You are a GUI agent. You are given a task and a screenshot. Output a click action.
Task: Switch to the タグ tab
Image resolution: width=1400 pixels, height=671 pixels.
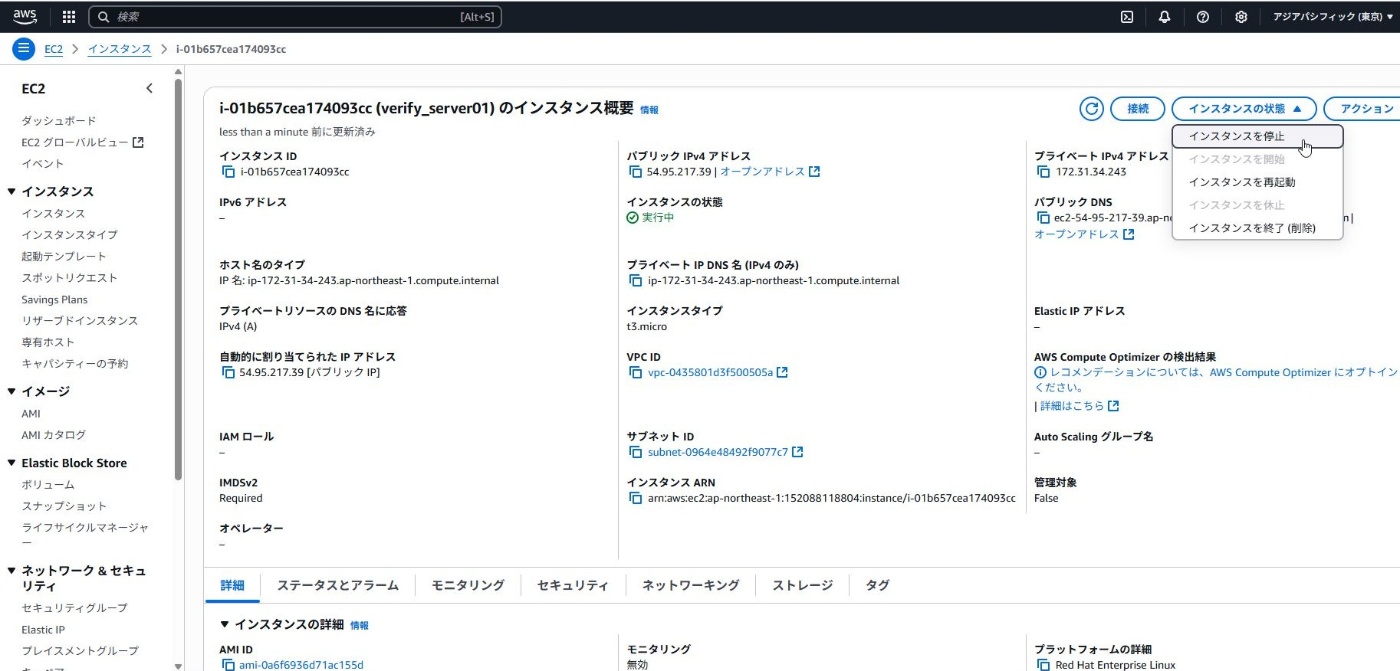tap(877, 585)
